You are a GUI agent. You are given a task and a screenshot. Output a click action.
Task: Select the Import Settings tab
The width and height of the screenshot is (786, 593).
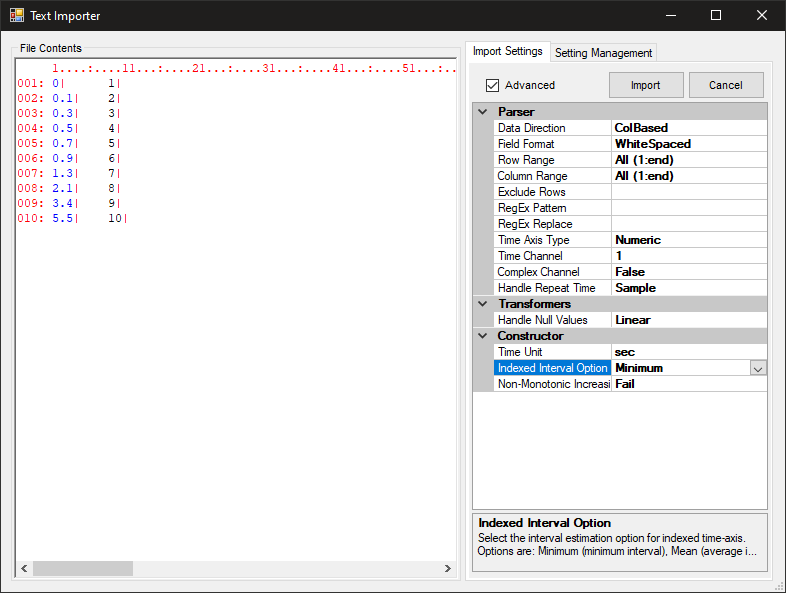[x=507, y=51]
